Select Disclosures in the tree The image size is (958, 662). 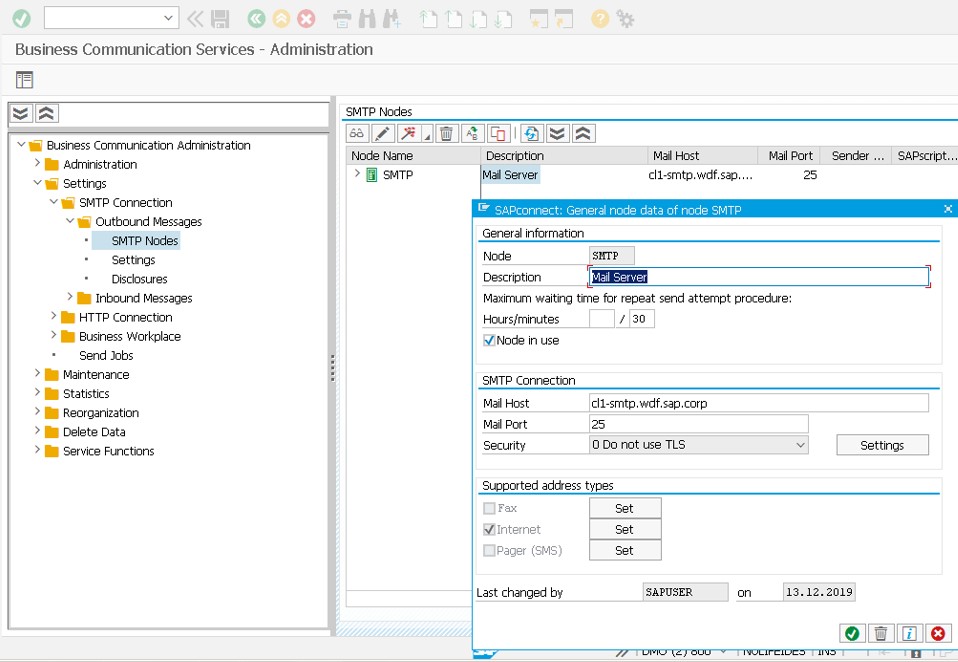tap(139, 279)
